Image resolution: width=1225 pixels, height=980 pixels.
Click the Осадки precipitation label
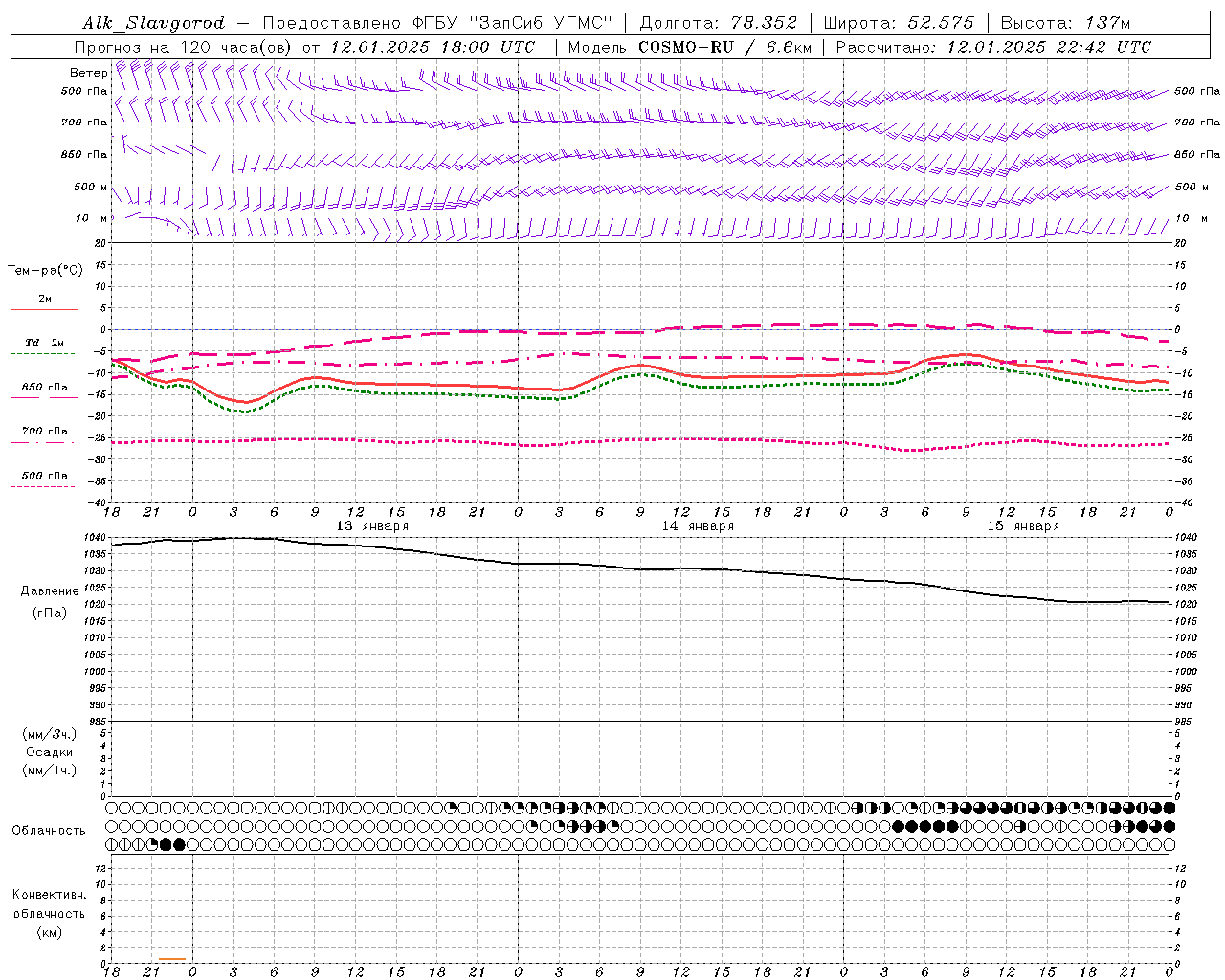(49, 752)
